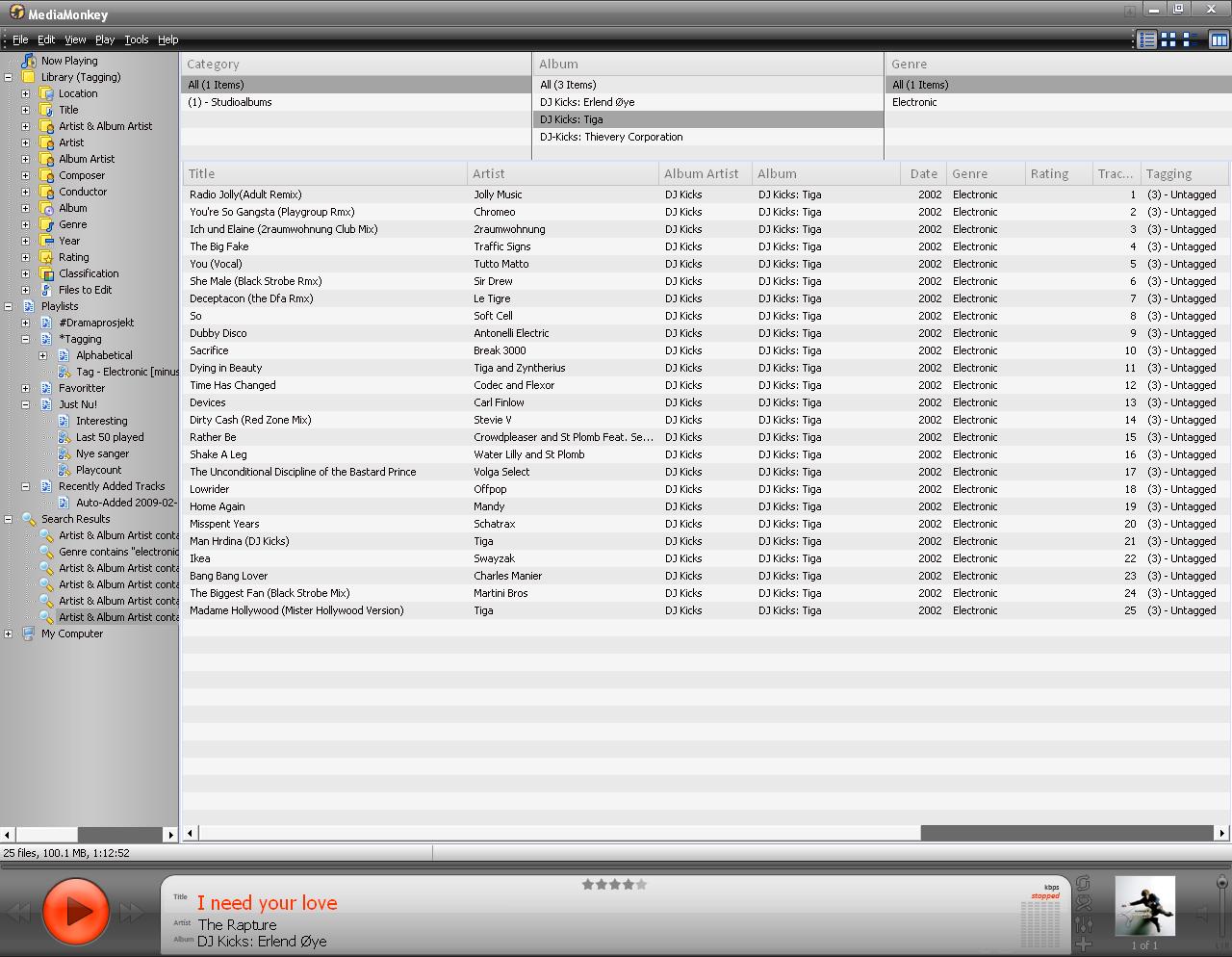
Task: Open the Auto-Added 2009-02 playlist
Action: click(126, 503)
